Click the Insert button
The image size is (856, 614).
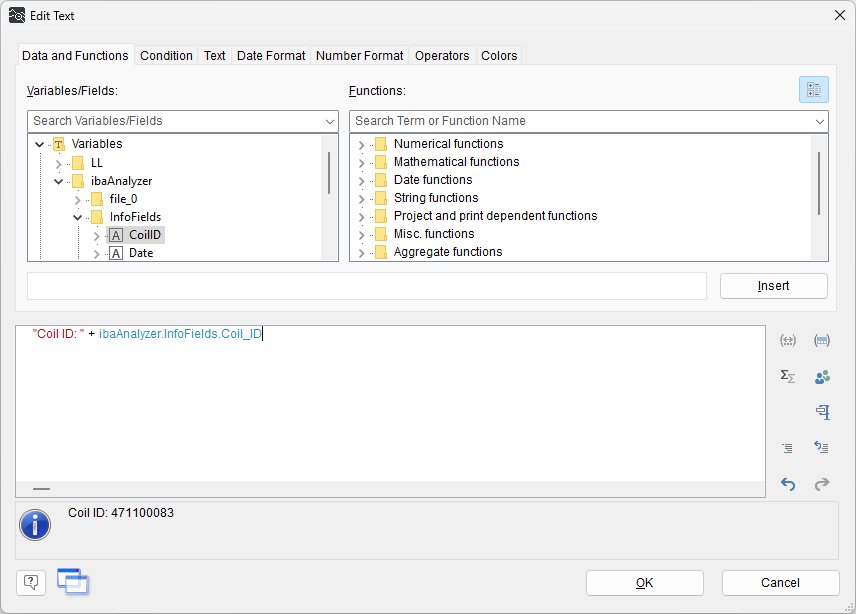(774, 286)
